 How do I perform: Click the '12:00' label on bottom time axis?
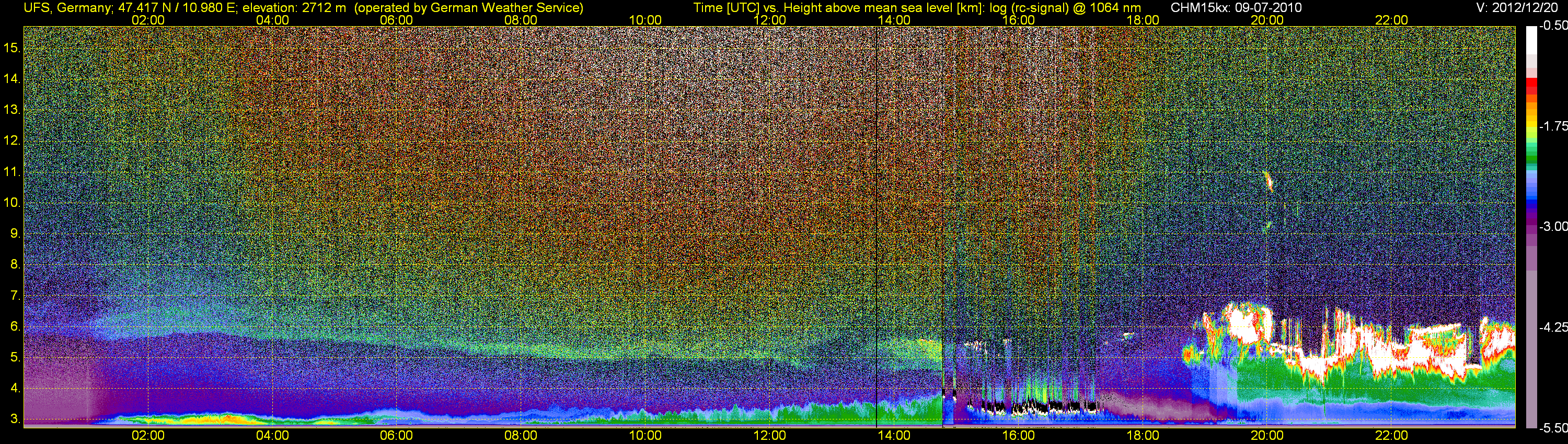point(769,436)
